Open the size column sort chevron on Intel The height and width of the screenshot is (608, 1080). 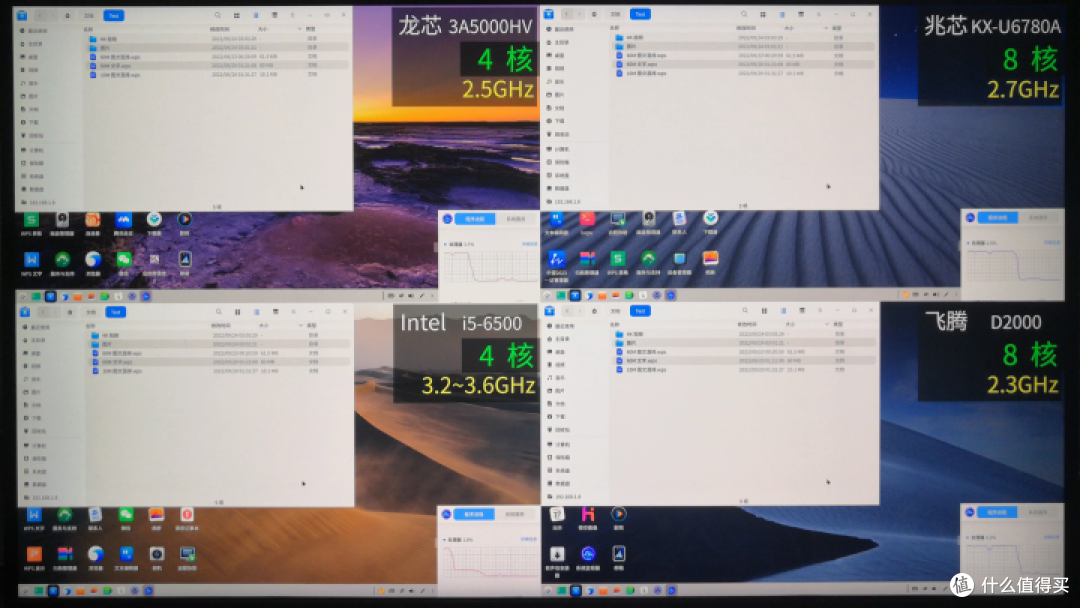pyautogui.click(x=301, y=325)
